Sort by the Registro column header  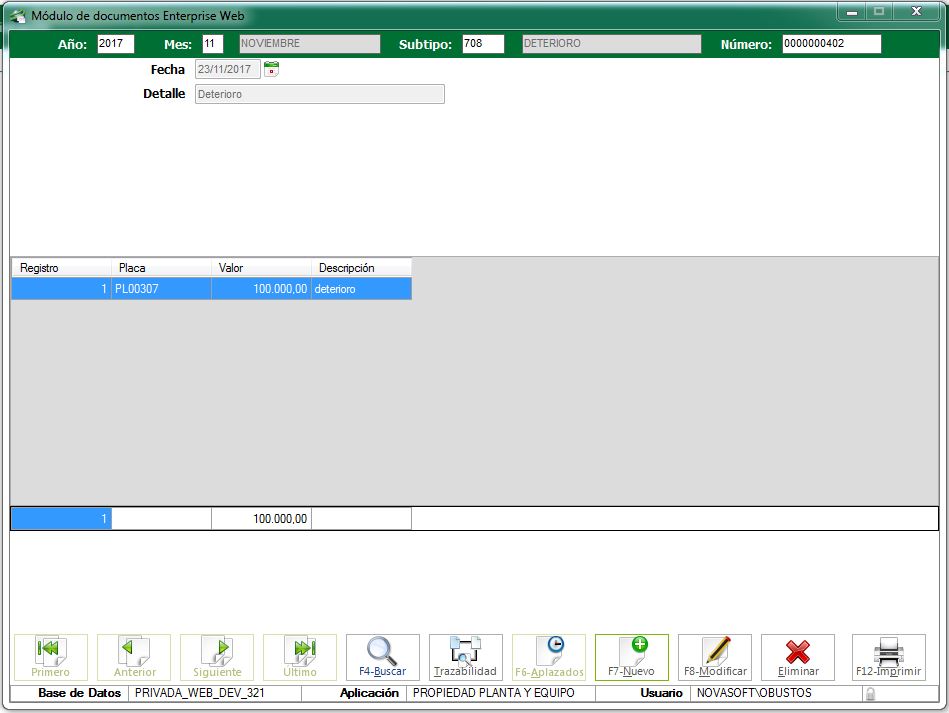(x=61, y=268)
